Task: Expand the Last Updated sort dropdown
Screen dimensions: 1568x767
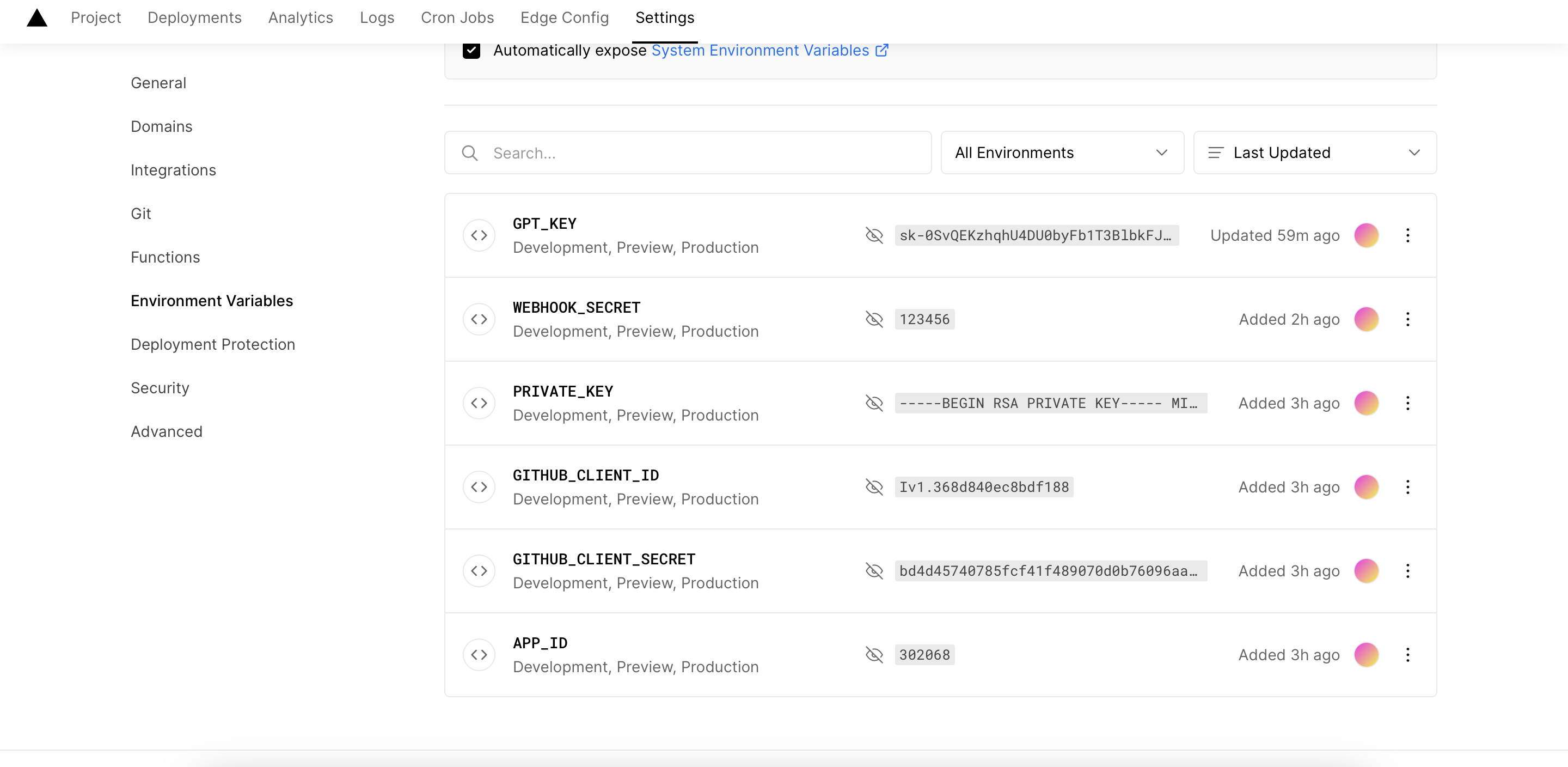Action: [x=1315, y=153]
